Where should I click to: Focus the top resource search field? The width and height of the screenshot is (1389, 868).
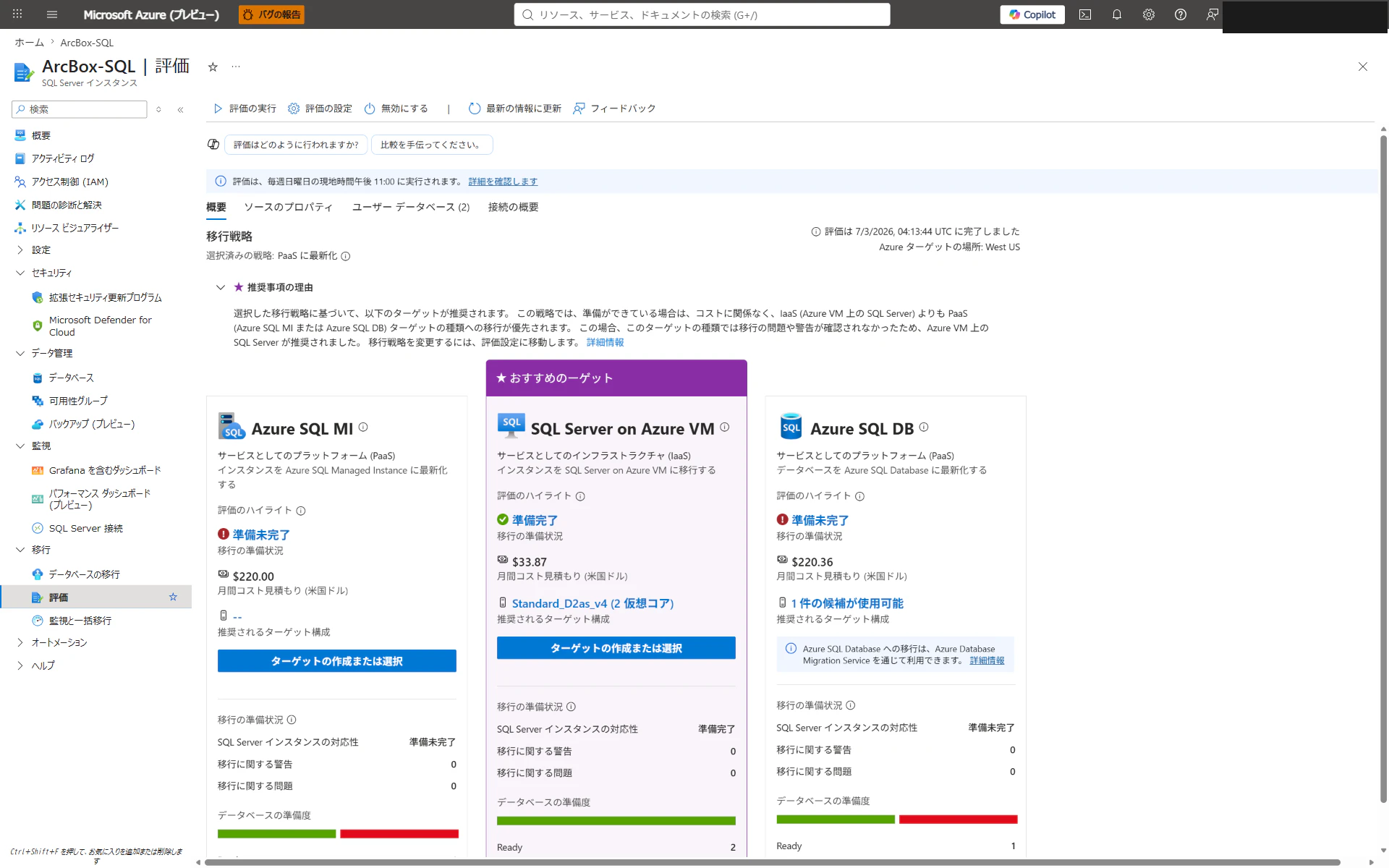(x=702, y=14)
